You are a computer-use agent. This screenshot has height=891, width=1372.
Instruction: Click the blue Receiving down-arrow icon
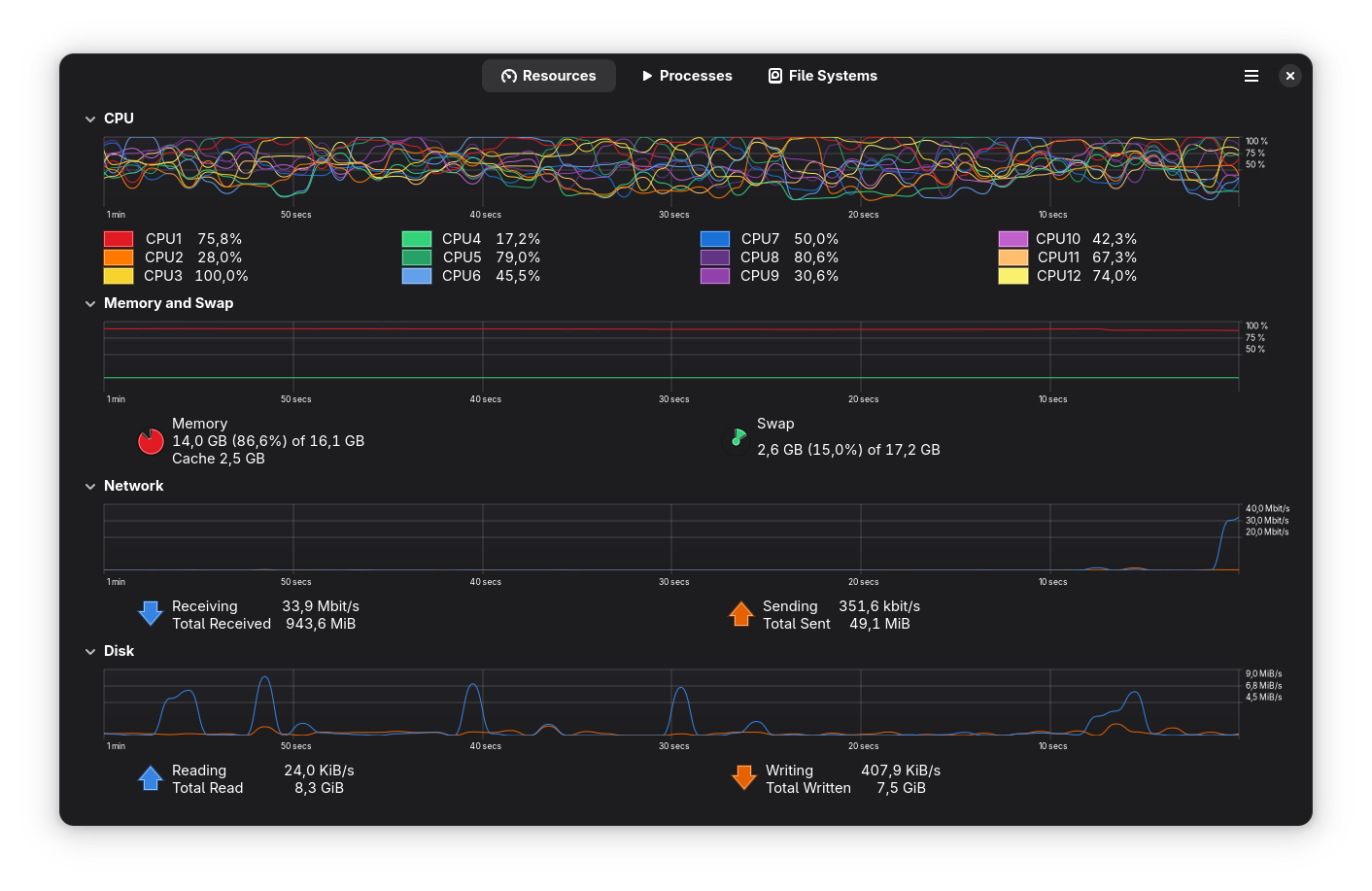(151, 613)
